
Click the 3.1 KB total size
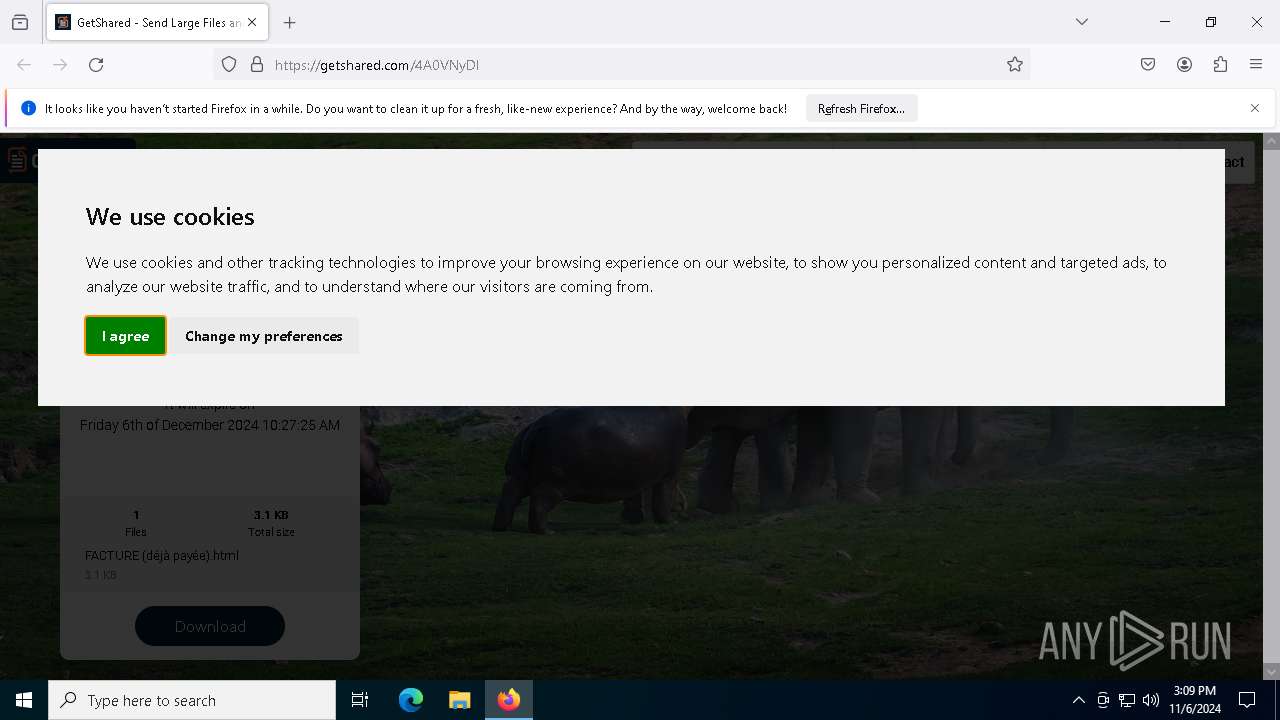[271, 515]
